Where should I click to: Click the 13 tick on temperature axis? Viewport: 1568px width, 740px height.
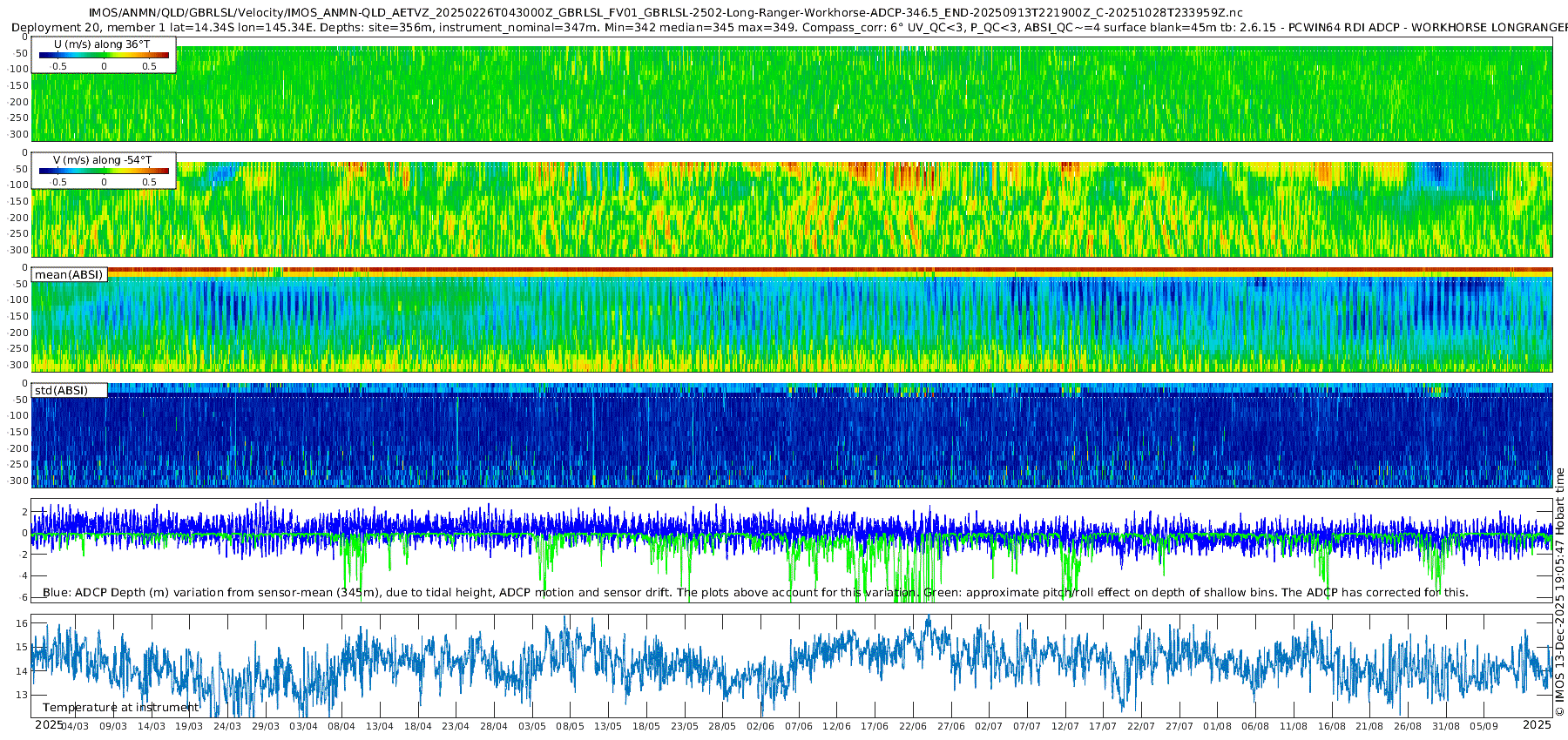[x=23, y=695]
